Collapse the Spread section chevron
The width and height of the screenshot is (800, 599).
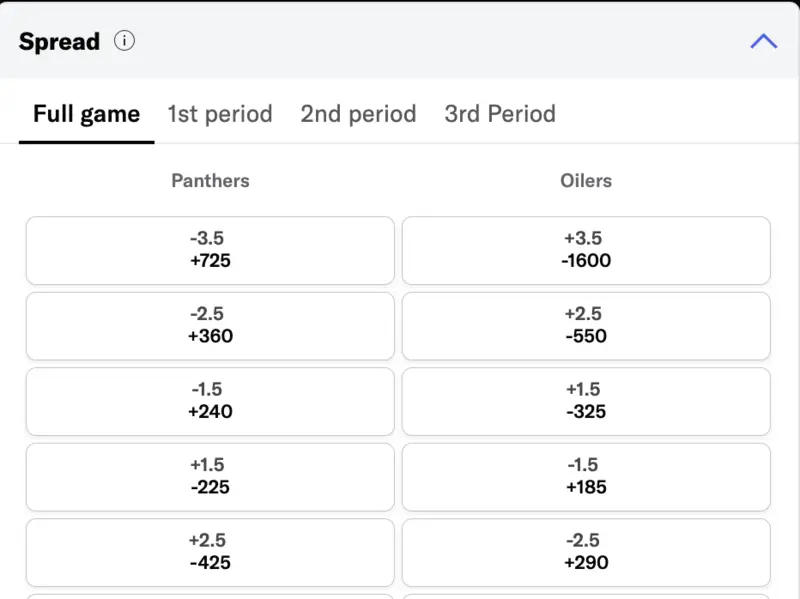tap(763, 41)
